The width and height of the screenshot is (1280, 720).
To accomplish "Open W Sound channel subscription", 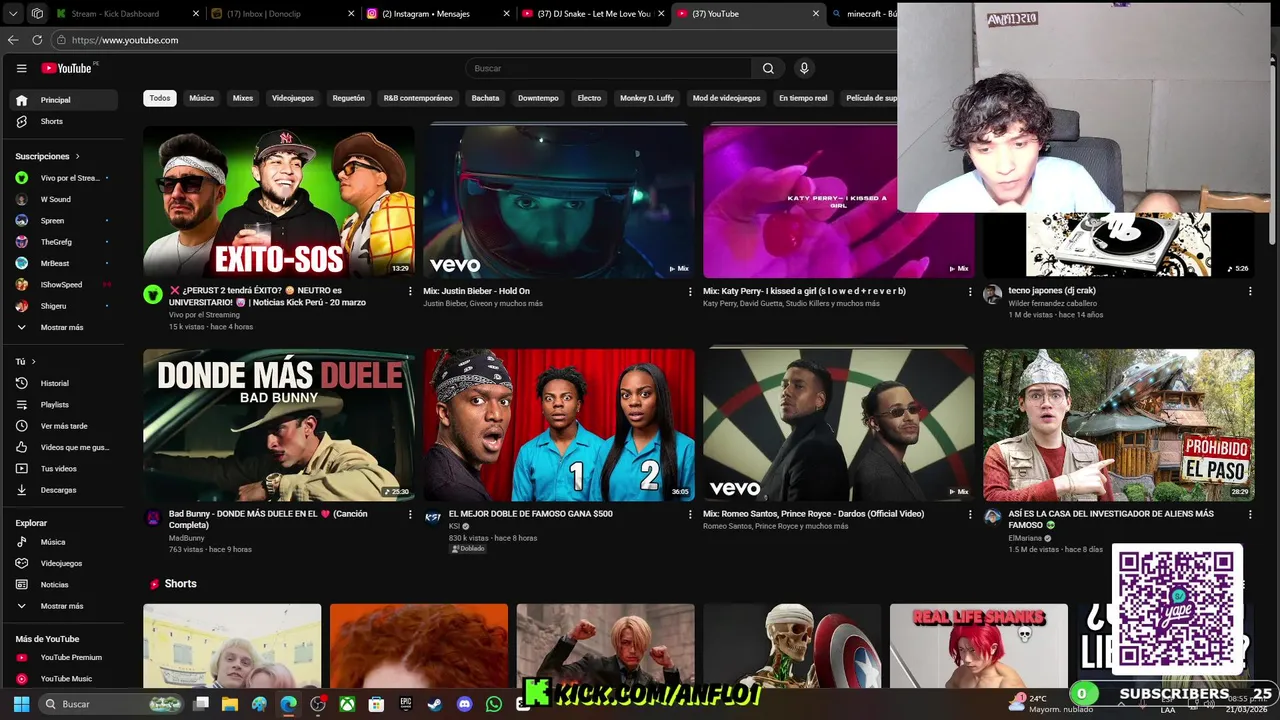I will 63,199.
